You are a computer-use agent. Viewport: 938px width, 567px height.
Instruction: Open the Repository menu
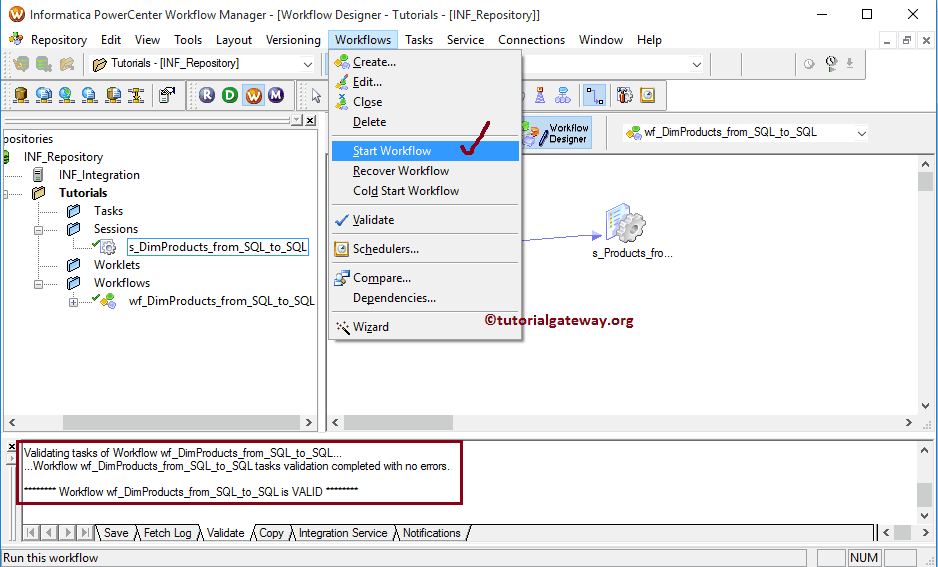point(59,40)
